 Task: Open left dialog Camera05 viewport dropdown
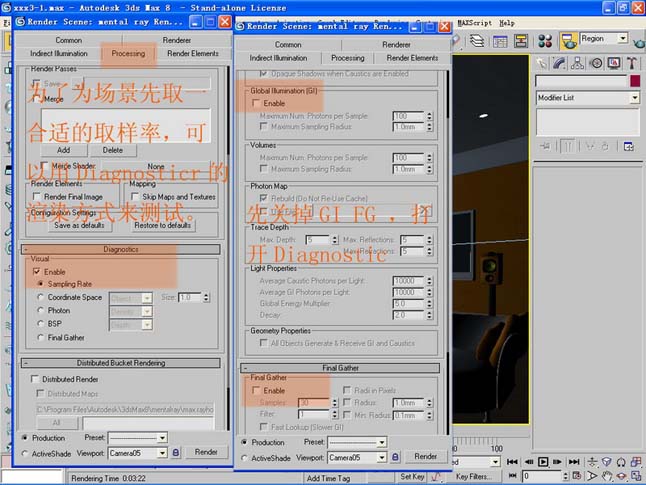coord(162,453)
